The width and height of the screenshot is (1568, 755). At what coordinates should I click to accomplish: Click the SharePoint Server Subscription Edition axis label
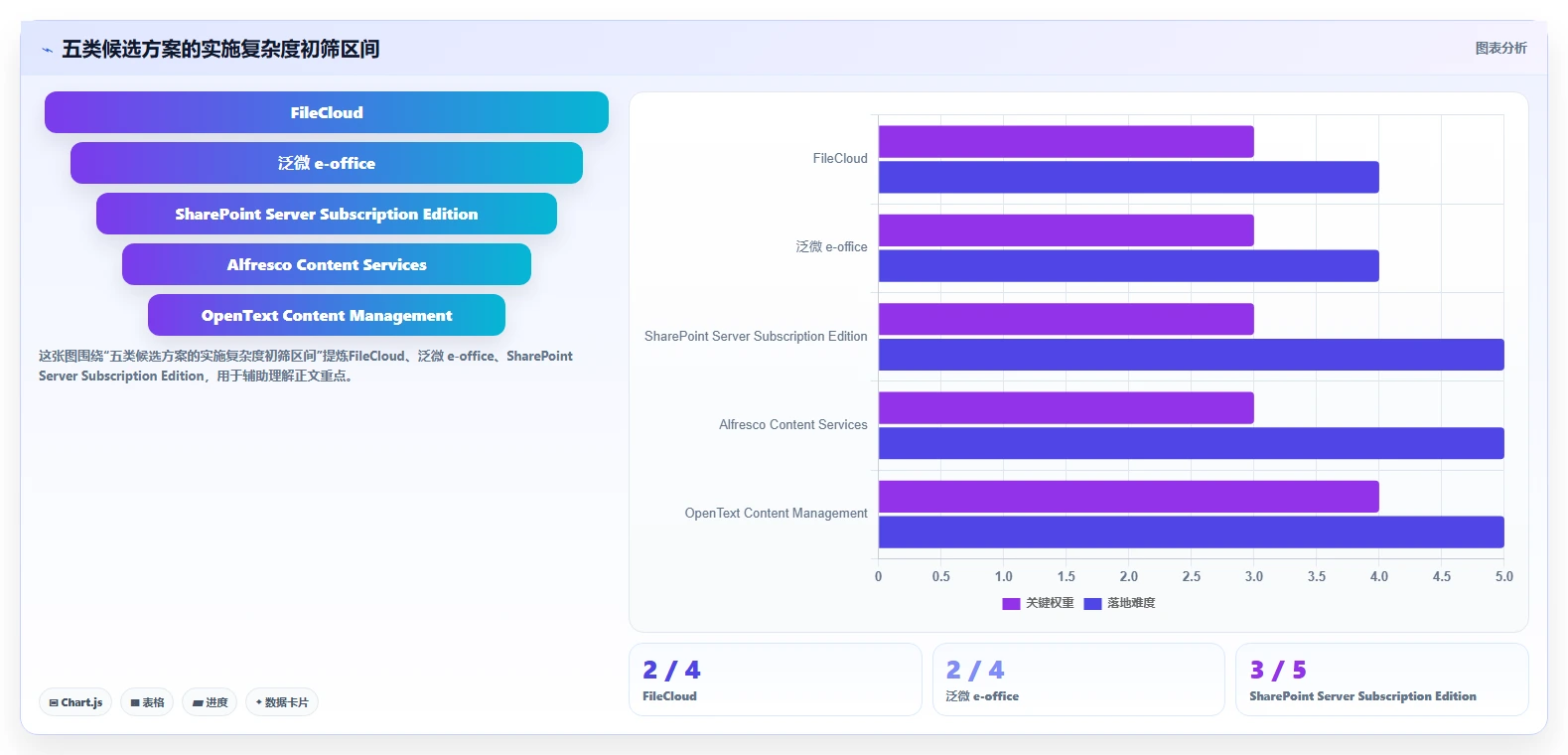(756, 337)
